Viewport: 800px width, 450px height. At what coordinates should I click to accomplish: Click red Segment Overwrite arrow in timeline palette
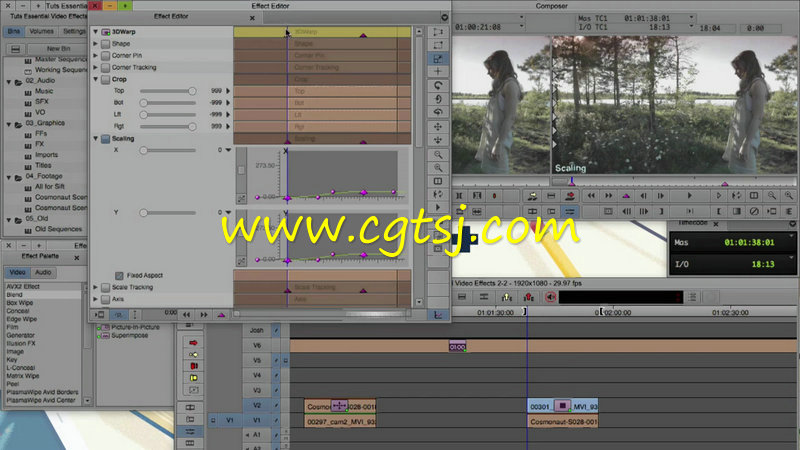[x=193, y=343]
